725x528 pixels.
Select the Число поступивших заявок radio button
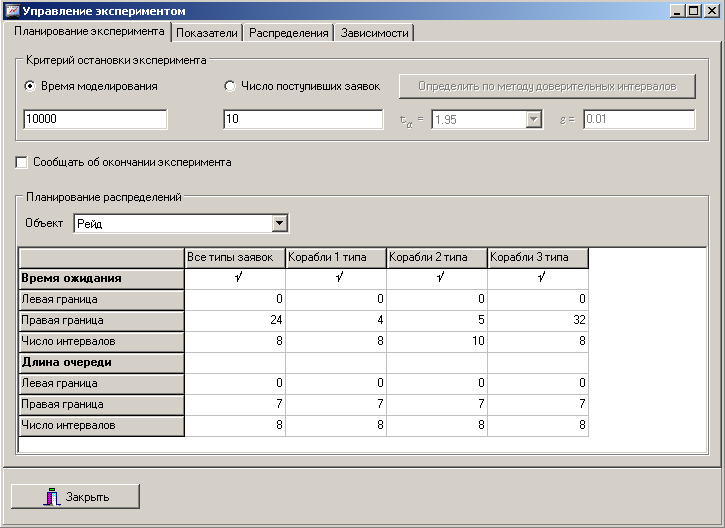(302, 86)
